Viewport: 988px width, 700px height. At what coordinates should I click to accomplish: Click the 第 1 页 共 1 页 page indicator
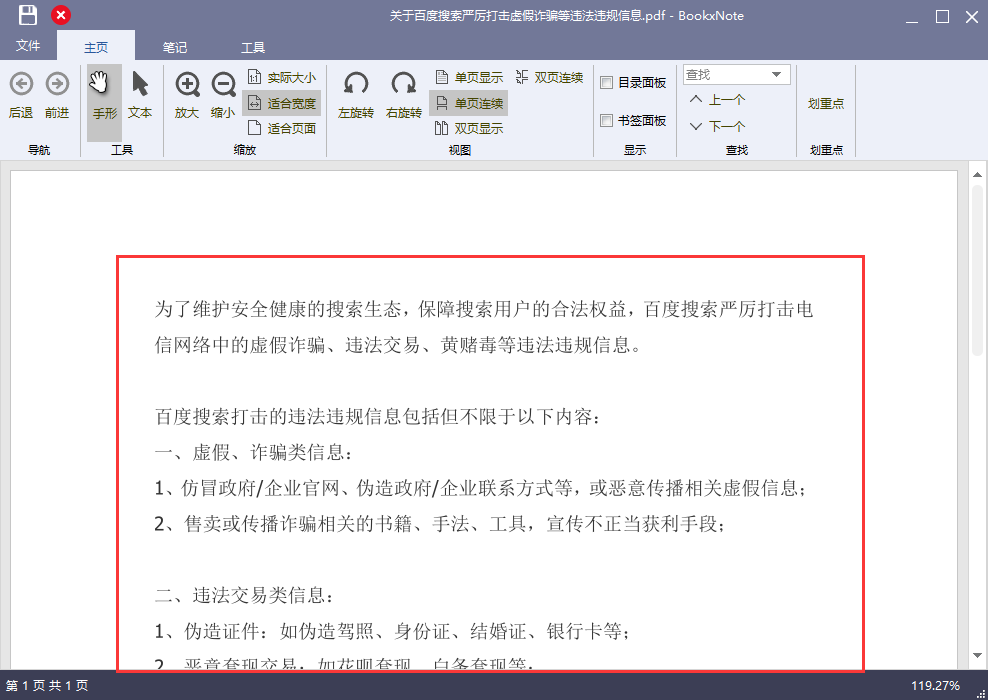[x=47, y=686]
